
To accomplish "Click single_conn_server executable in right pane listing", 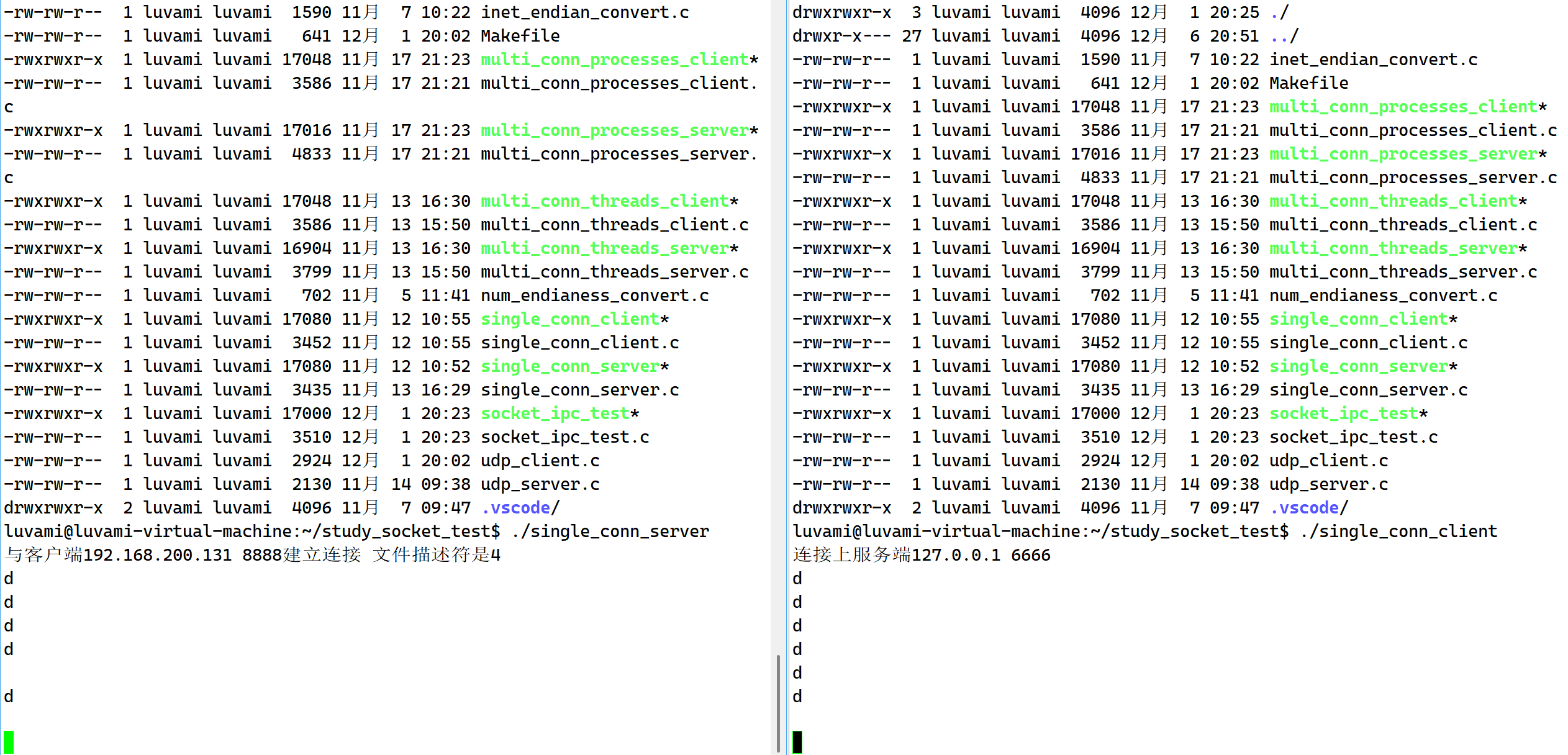I will click(1359, 366).
